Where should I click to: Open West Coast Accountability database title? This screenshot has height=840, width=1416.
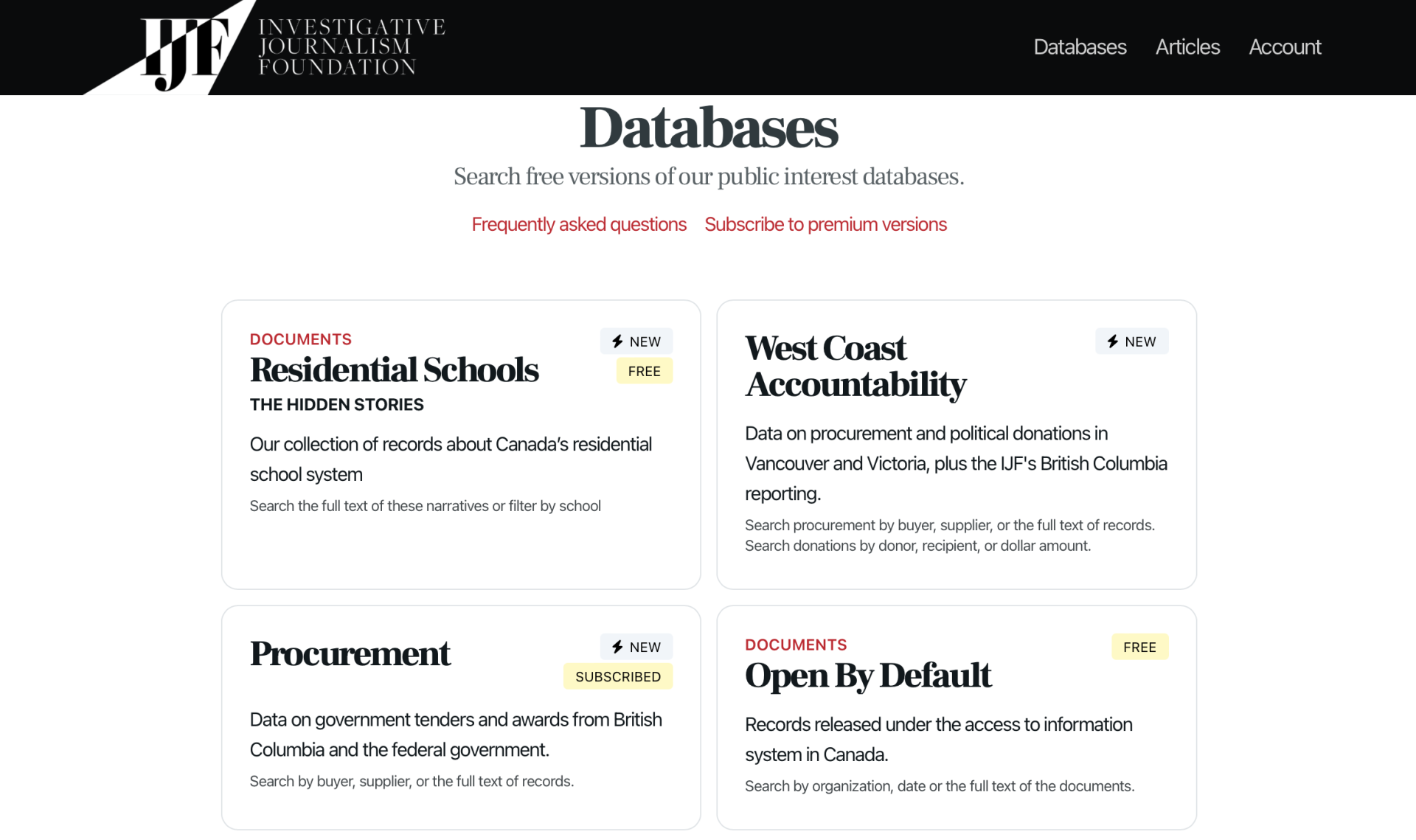coord(855,367)
